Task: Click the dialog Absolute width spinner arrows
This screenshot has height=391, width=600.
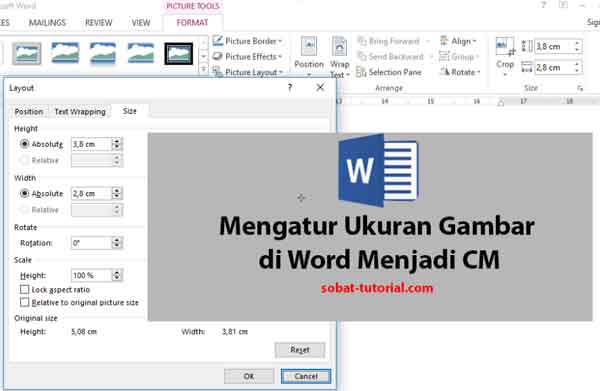Action: 117,194
